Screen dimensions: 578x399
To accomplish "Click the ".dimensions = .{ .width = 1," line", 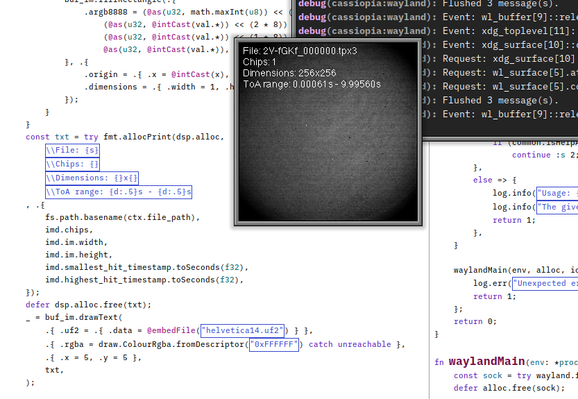I will point(159,87).
